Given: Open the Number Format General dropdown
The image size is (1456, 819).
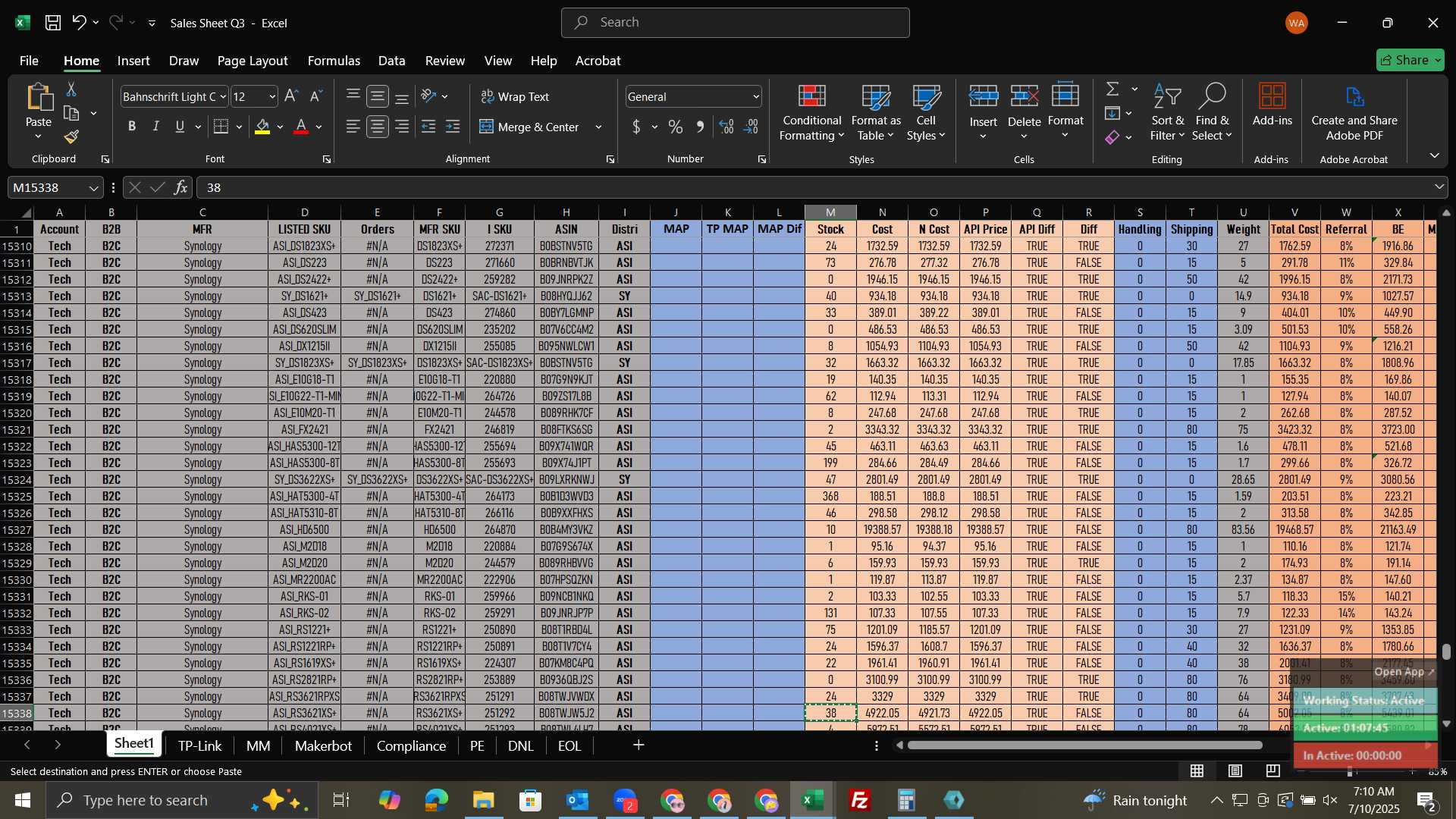Looking at the screenshot, I should [x=756, y=97].
